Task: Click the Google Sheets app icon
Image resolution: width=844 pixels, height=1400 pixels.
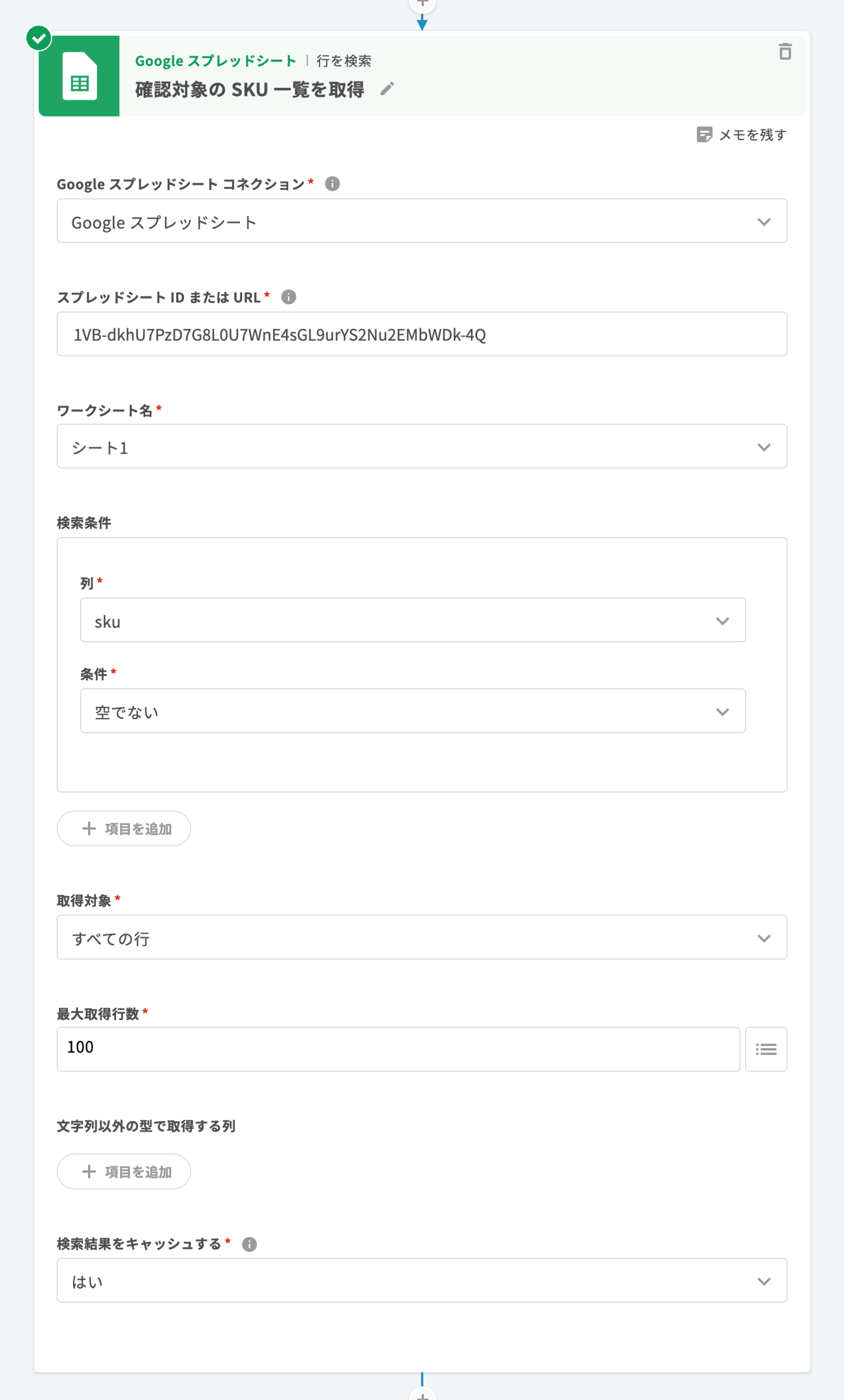Action: [x=79, y=76]
